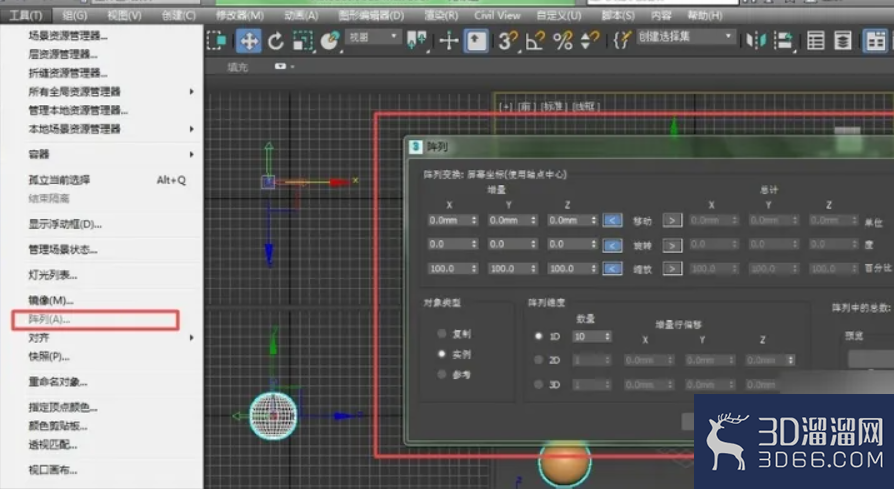Activate the Select and Scale tool

click(x=303, y=40)
